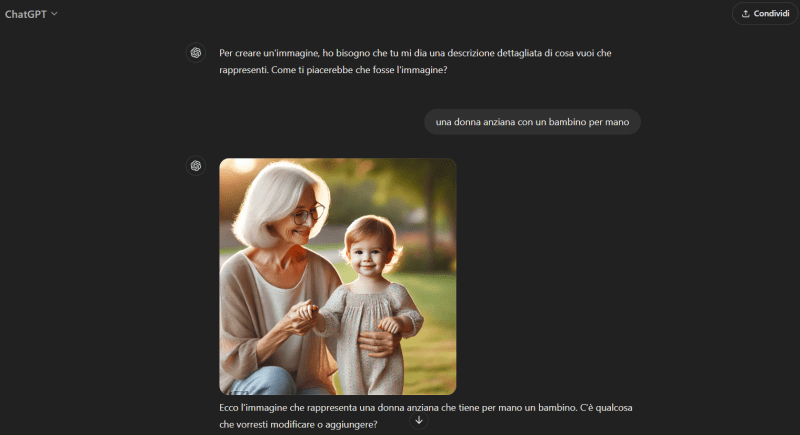Open the ChatGPT model selector dropdown
The width and height of the screenshot is (800, 435).
(x=31, y=14)
